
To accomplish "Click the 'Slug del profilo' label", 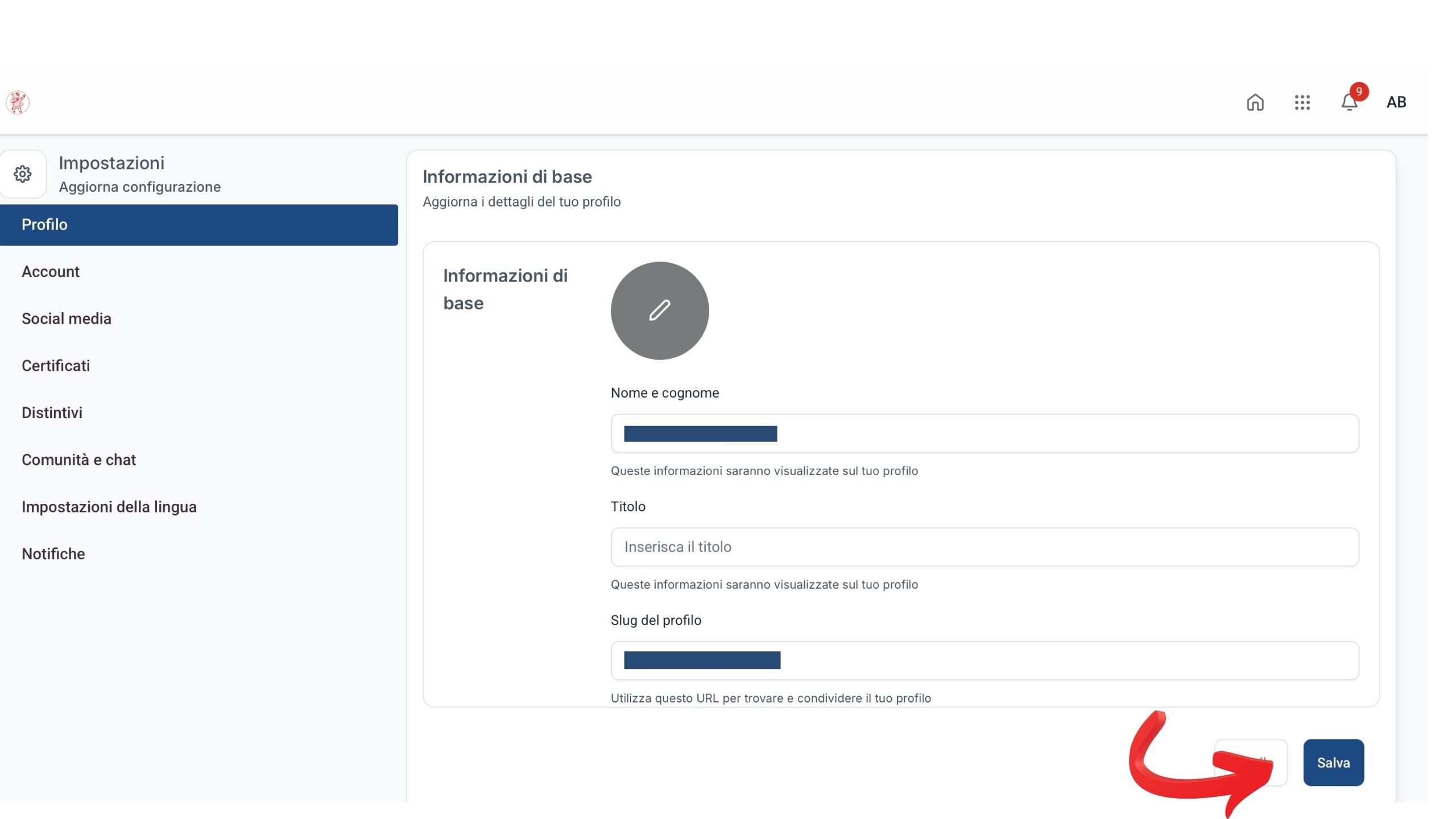I will tap(656, 621).
